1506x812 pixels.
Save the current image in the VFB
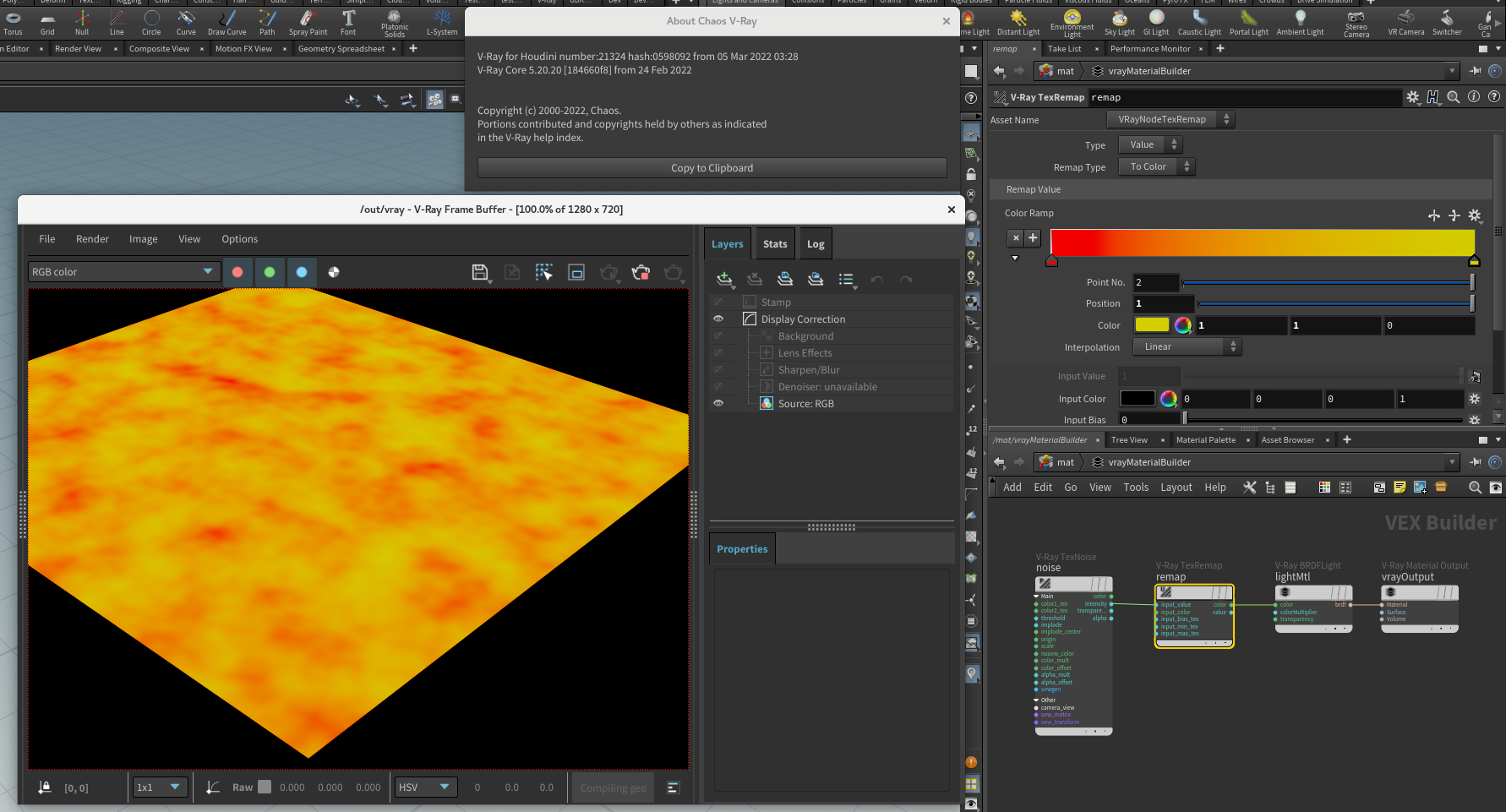(480, 272)
